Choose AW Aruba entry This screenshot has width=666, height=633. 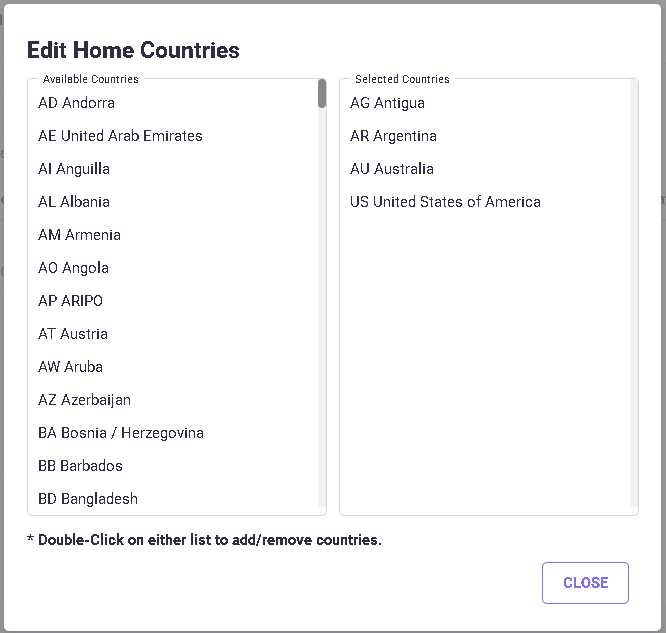[70, 367]
